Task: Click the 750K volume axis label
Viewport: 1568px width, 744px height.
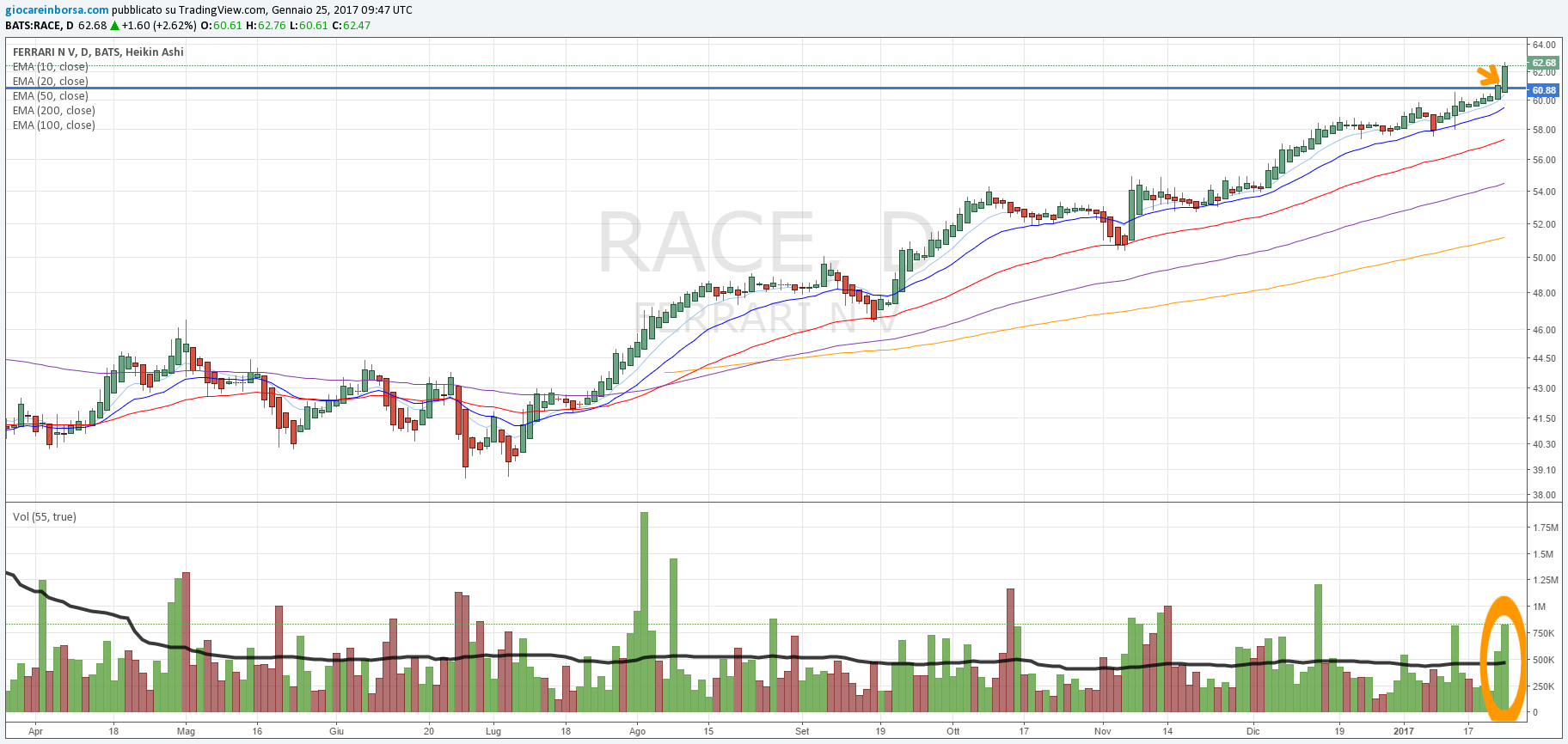Action: [x=1543, y=634]
